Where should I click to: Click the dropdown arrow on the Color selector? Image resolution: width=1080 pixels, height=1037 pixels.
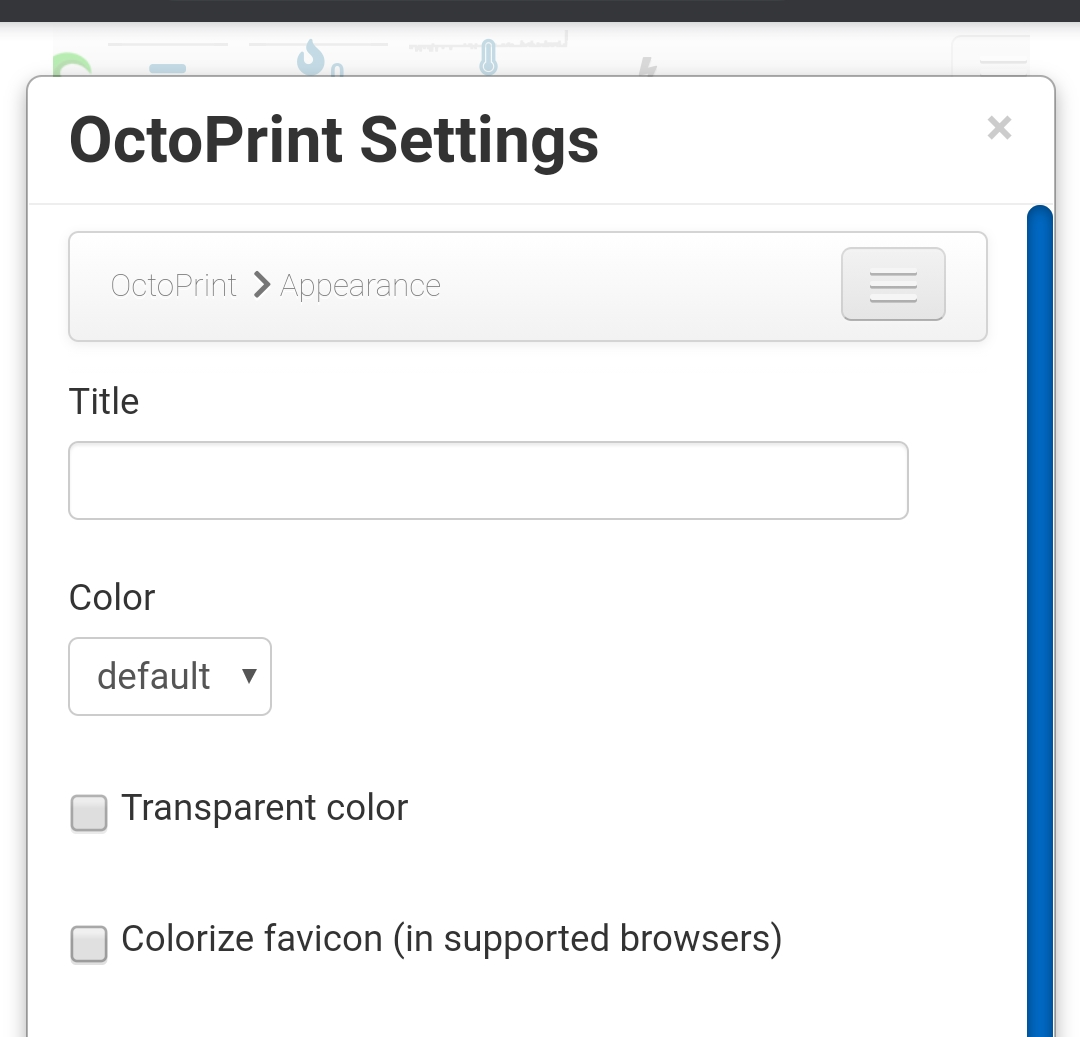(x=248, y=676)
